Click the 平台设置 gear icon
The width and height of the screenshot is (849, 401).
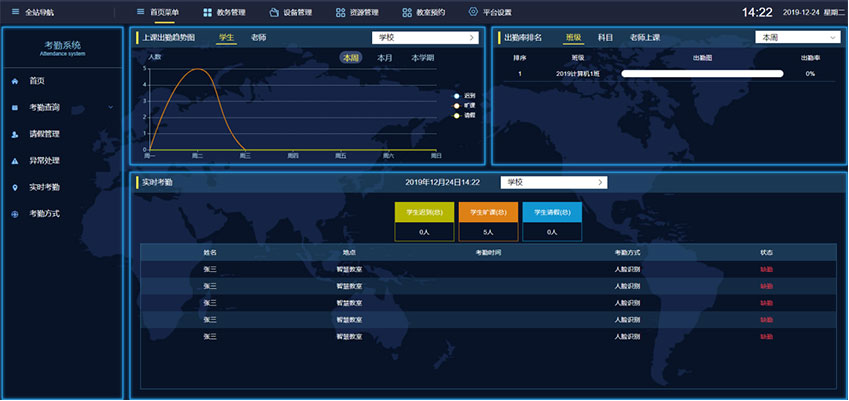(x=472, y=12)
